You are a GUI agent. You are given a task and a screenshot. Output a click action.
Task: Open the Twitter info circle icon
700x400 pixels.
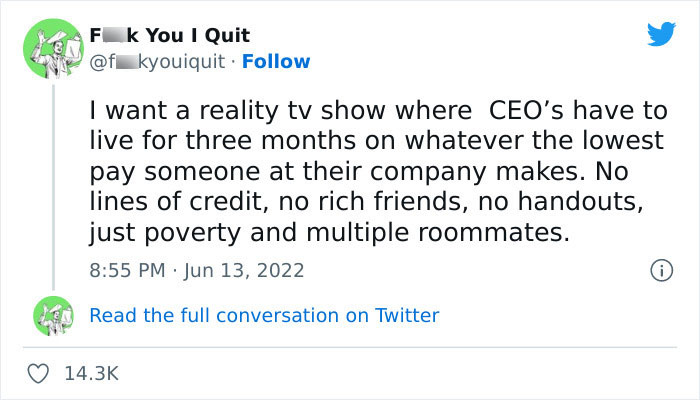pyautogui.click(x=660, y=270)
